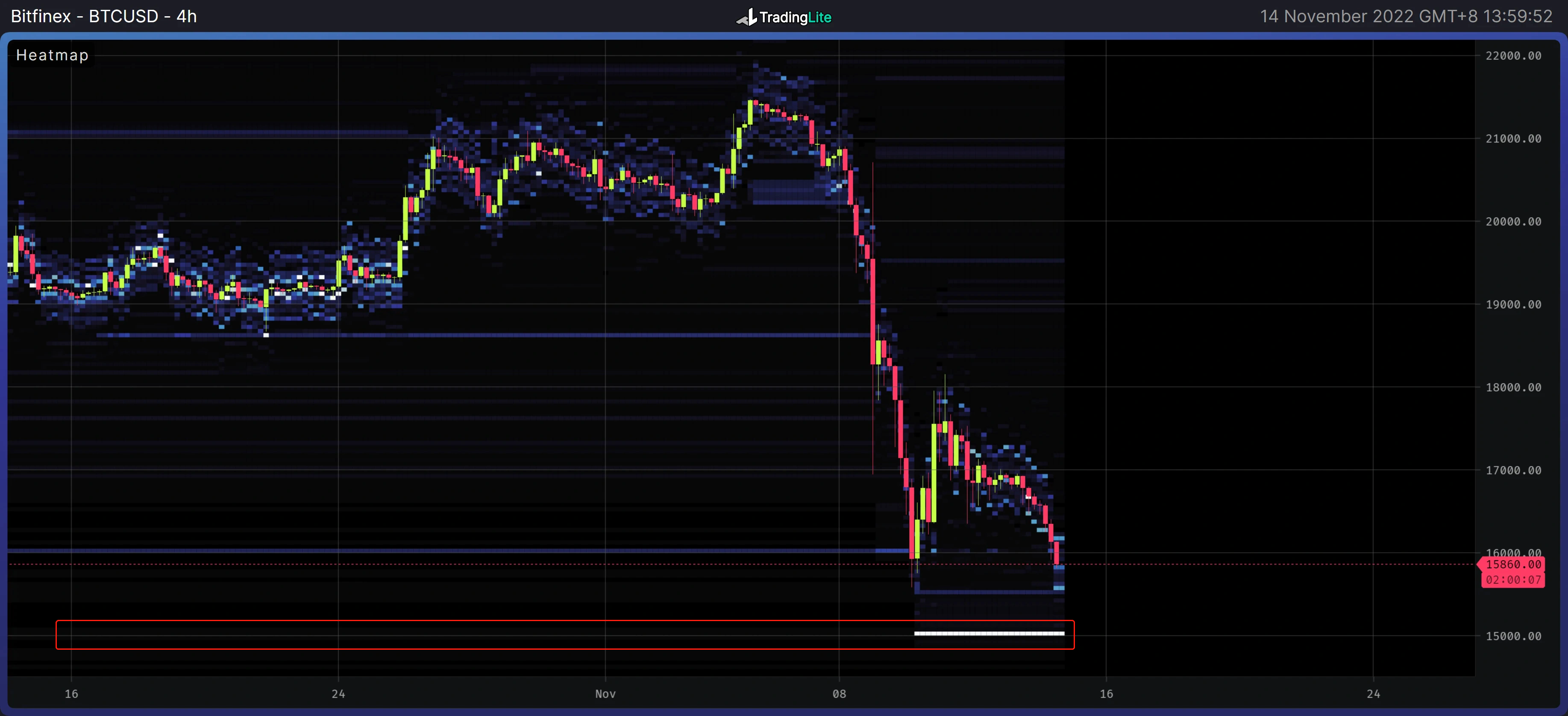Click the 08 date on time axis

point(839,694)
